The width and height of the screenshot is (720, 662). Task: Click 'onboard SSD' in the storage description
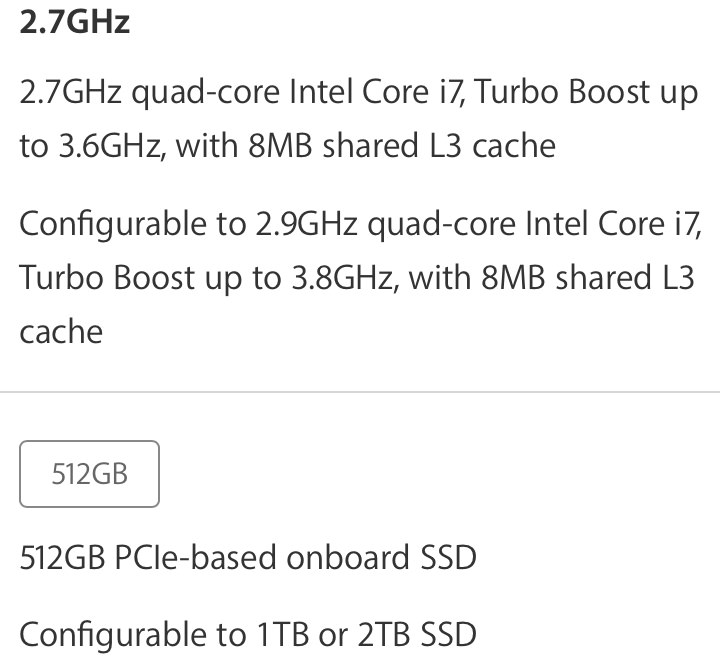pyautogui.click(x=382, y=557)
